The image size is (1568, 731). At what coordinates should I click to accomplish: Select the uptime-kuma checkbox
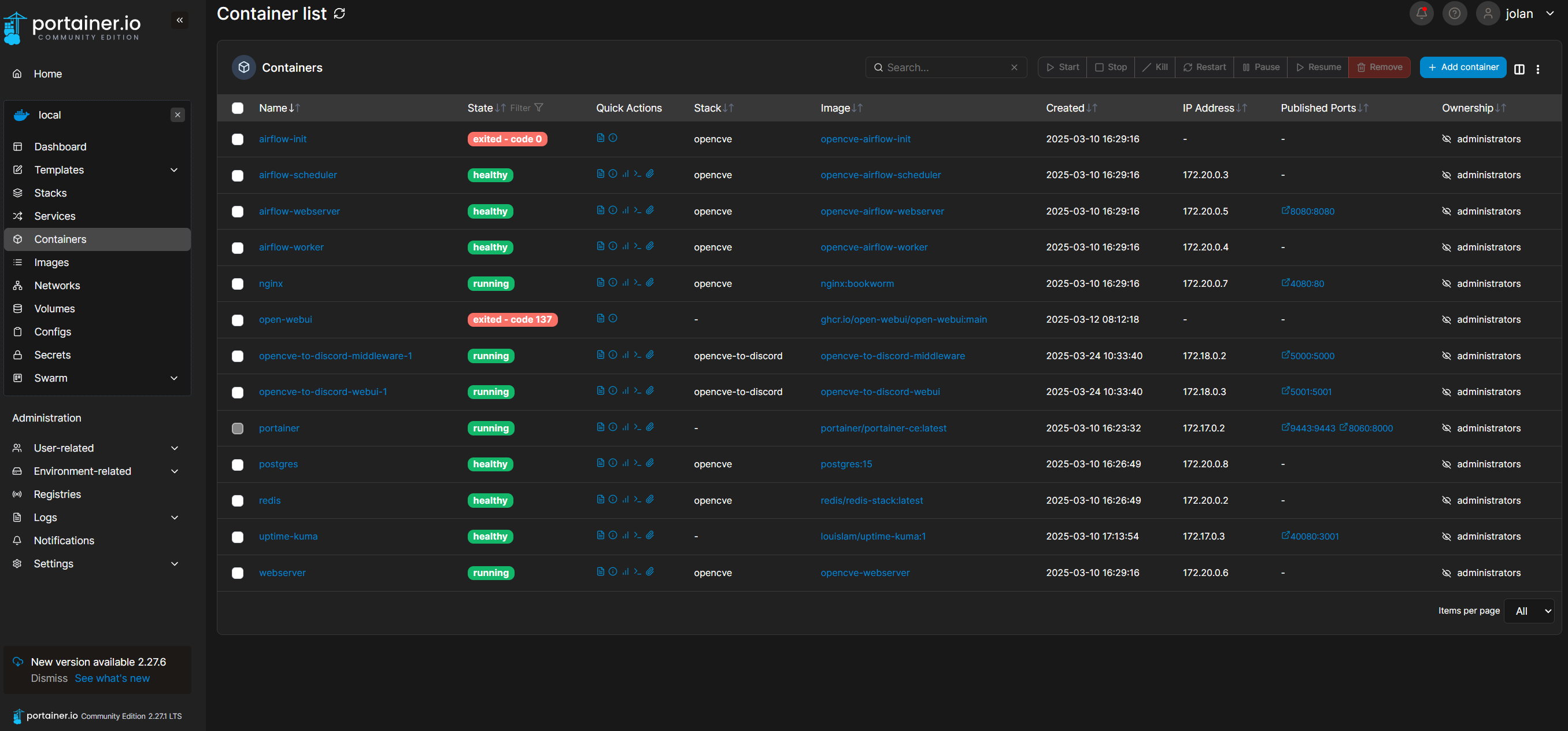[238, 537]
